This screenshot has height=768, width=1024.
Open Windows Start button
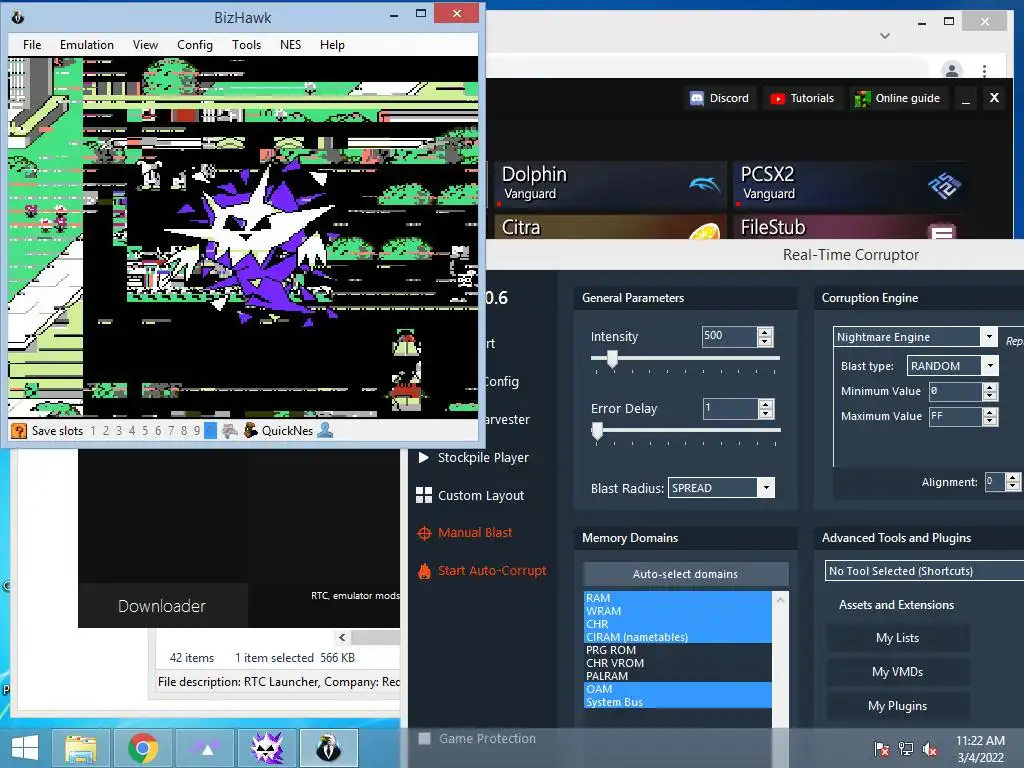(x=25, y=748)
